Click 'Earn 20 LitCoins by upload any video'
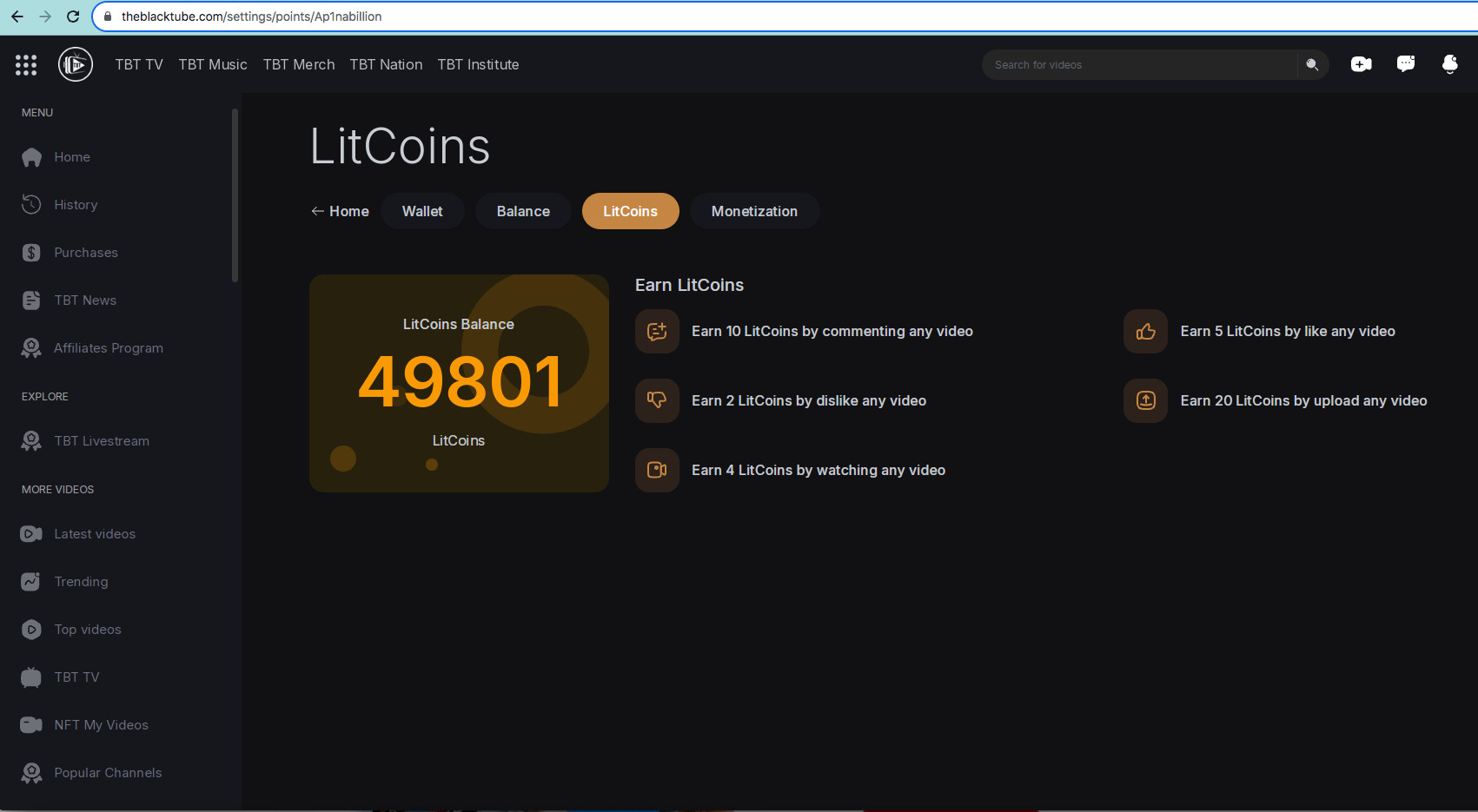 coord(1303,400)
